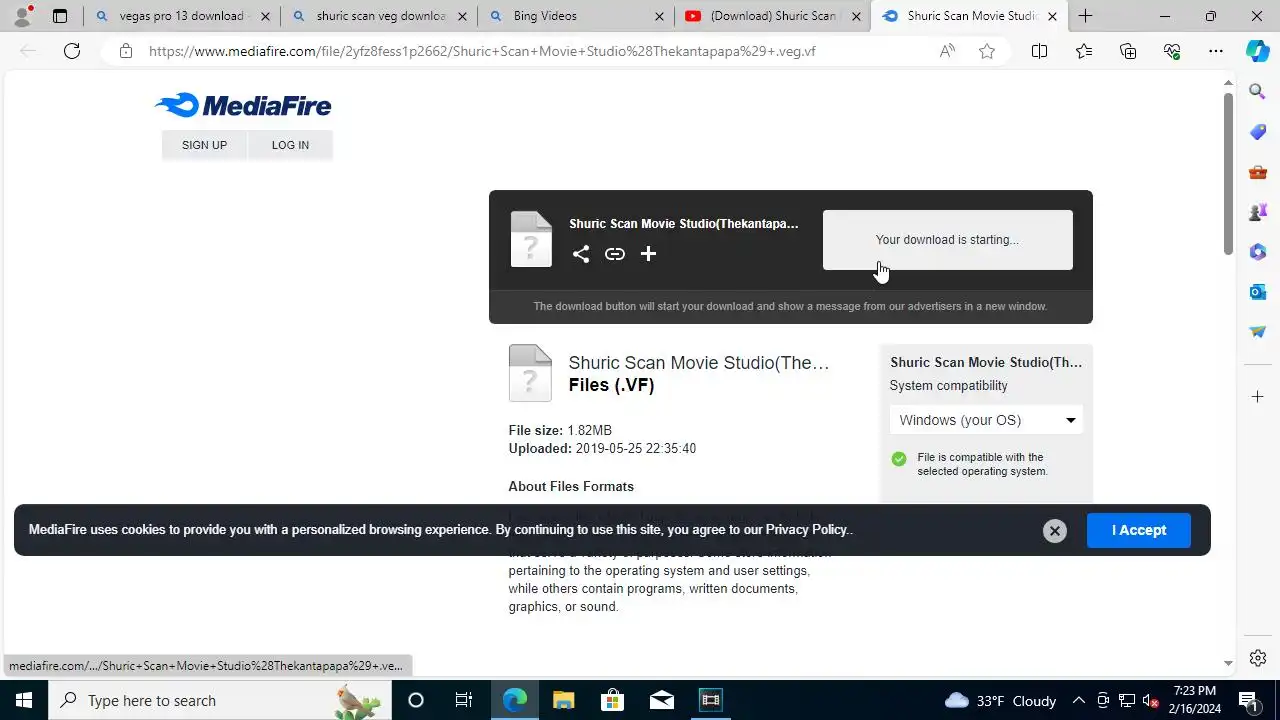Click the File size 1.82MB text

tap(560, 430)
